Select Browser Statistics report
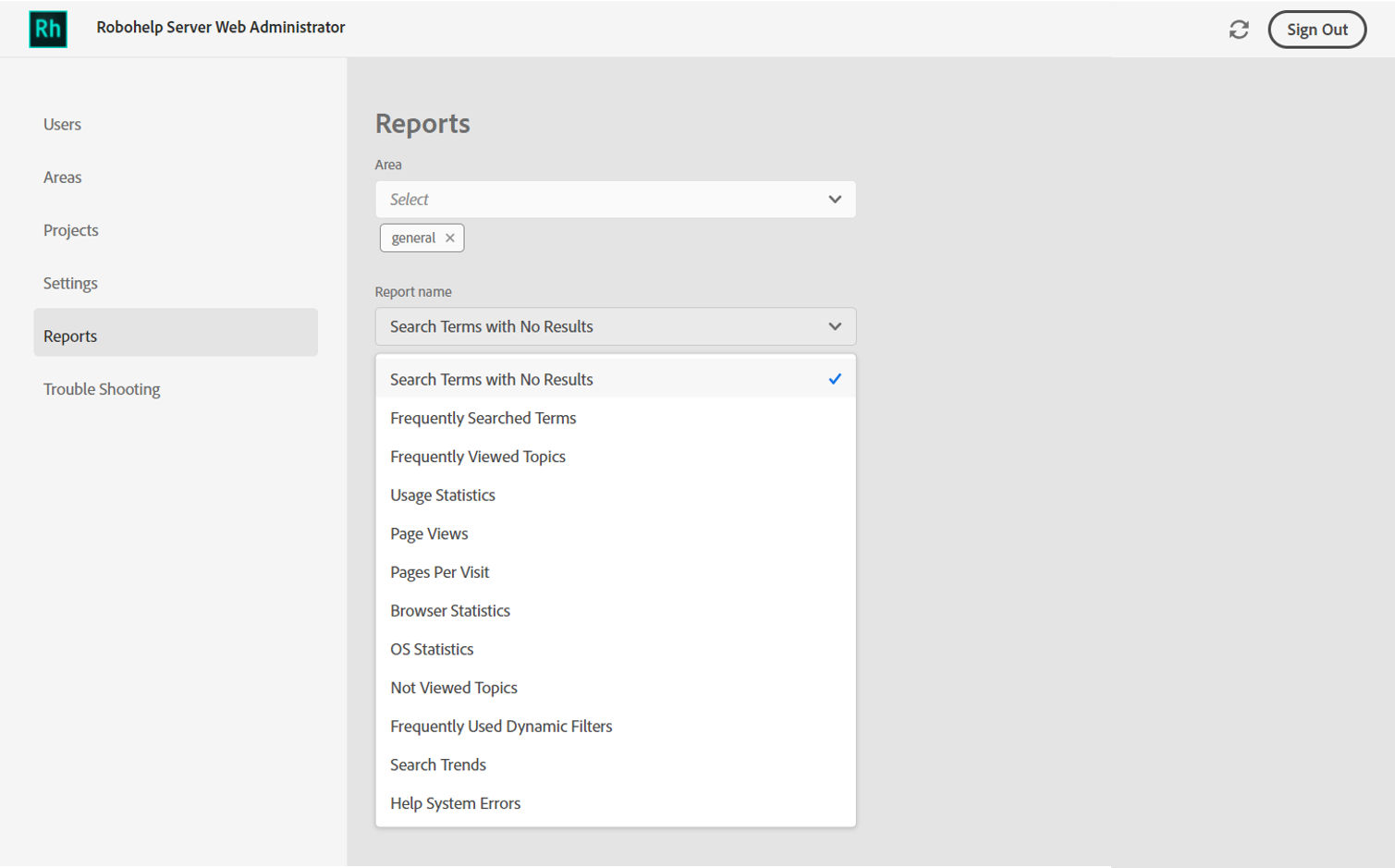1395x868 pixels. 616,611
